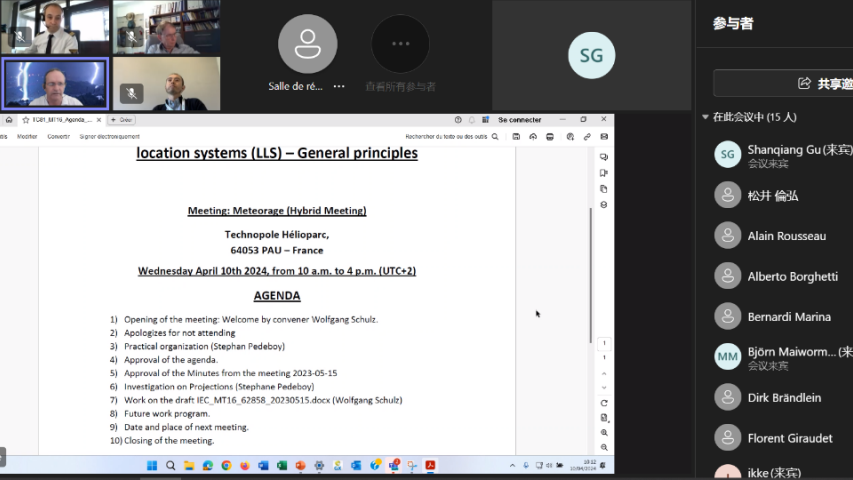Go to the next page with down chevron
Viewport: 853px width, 480px height.
(x=604, y=387)
